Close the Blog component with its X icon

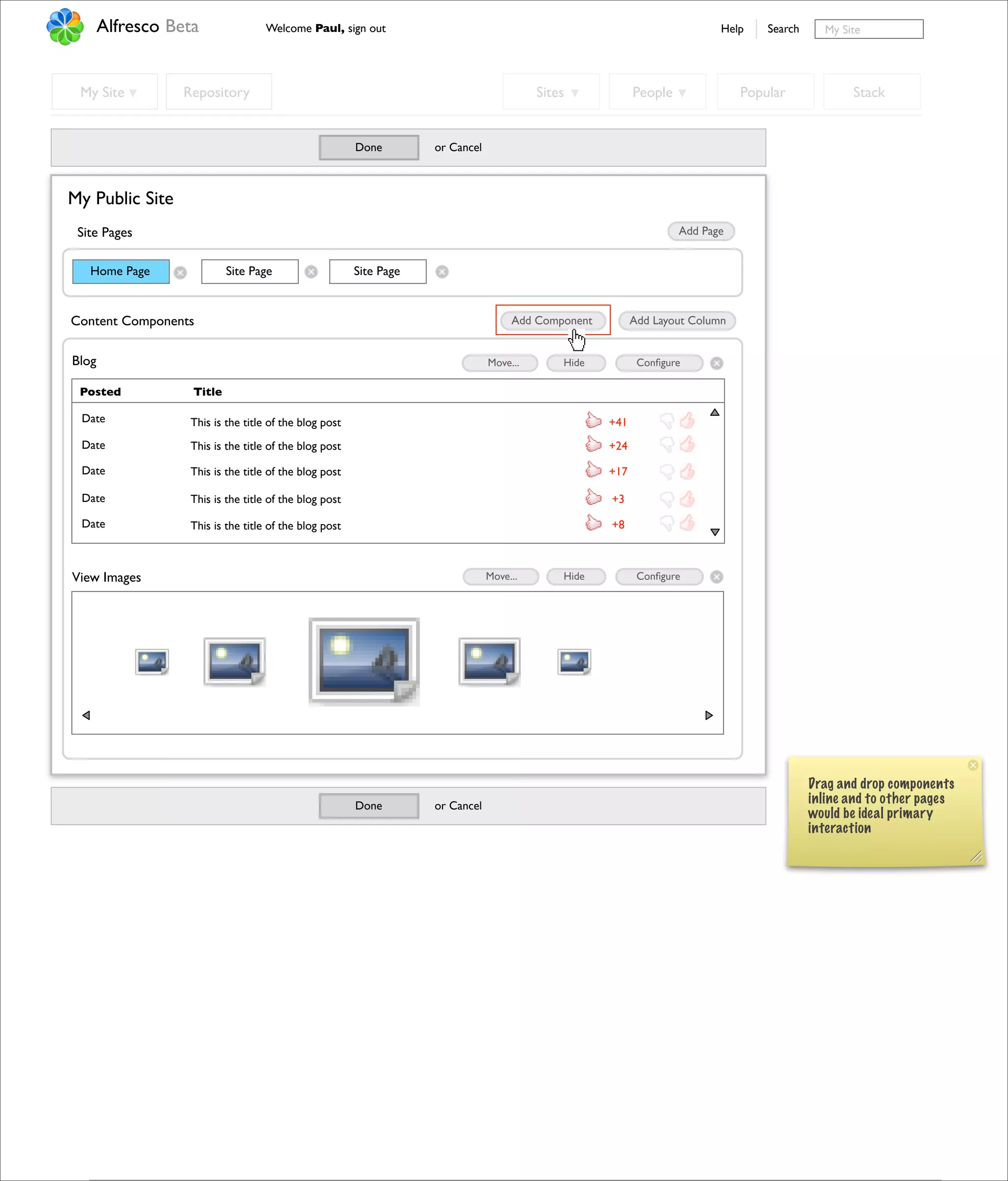pyautogui.click(x=717, y=363)
